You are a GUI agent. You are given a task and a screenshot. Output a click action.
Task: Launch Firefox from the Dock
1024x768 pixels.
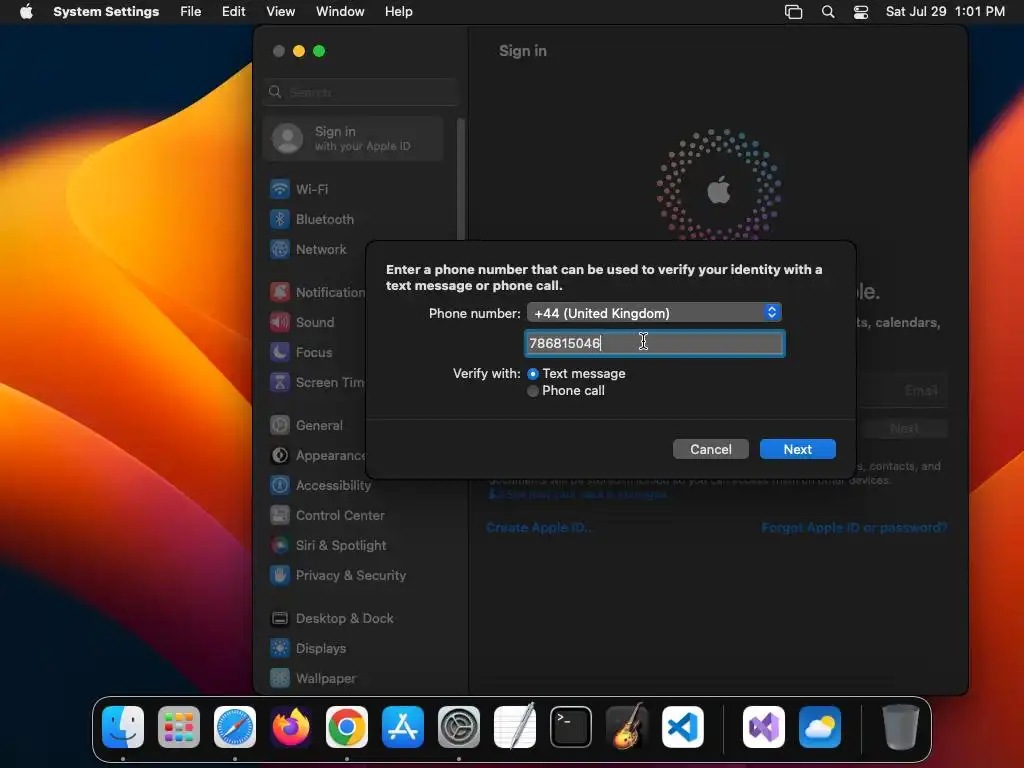pos(291,727)
